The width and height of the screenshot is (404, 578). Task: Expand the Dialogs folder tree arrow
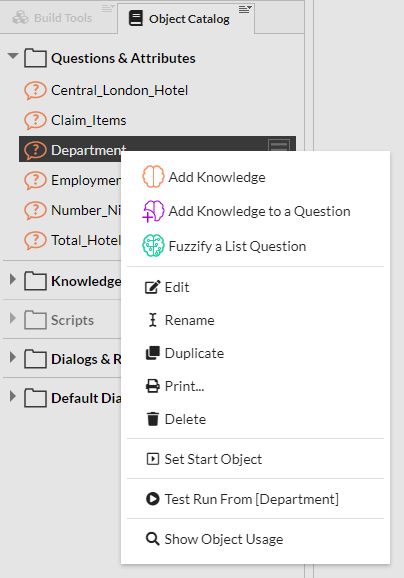(13, 357)
